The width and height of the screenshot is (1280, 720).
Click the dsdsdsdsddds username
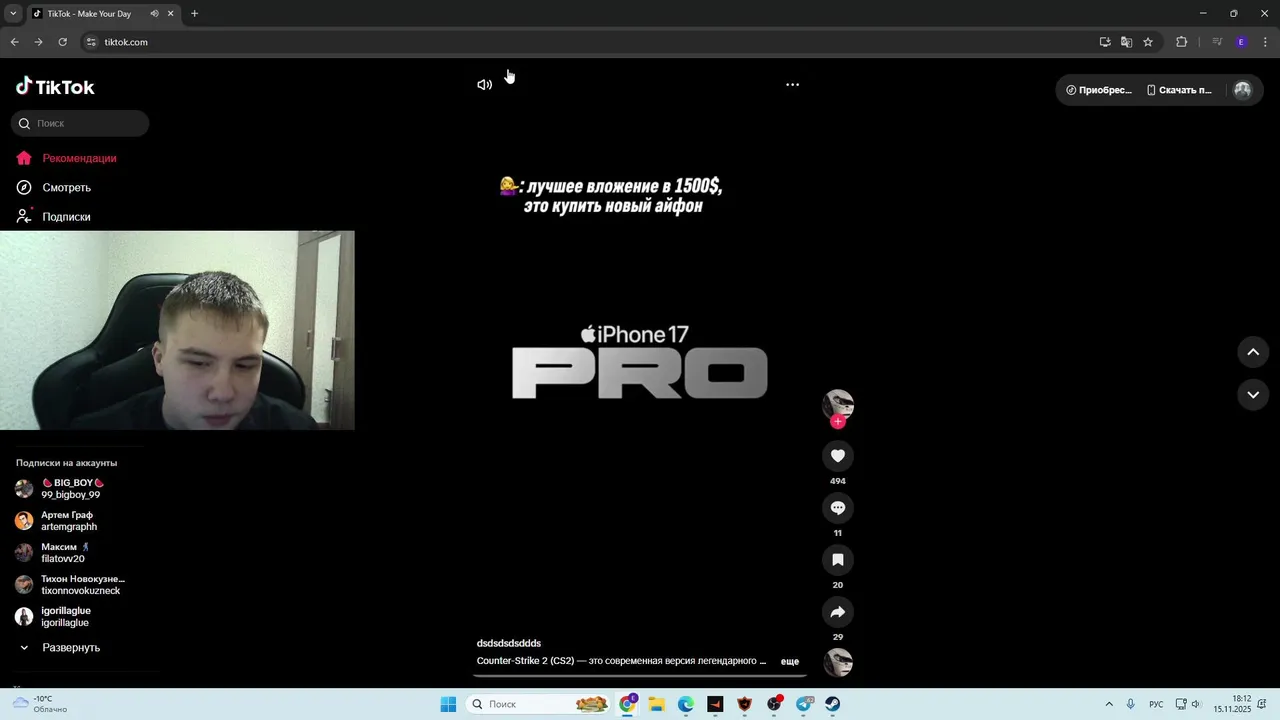click(509, 644)
